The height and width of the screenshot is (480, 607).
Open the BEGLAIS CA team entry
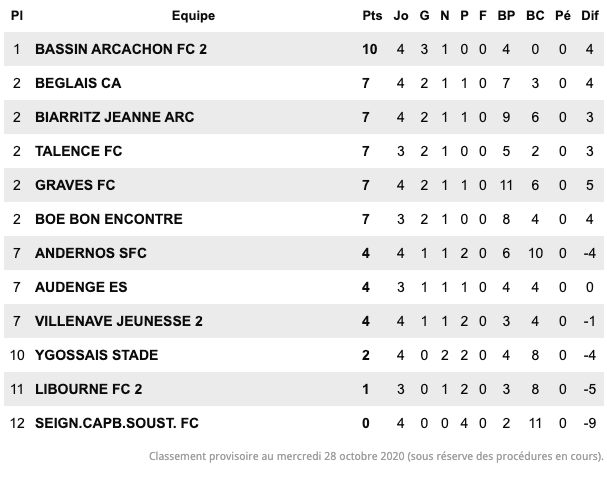tap(78, 83)
